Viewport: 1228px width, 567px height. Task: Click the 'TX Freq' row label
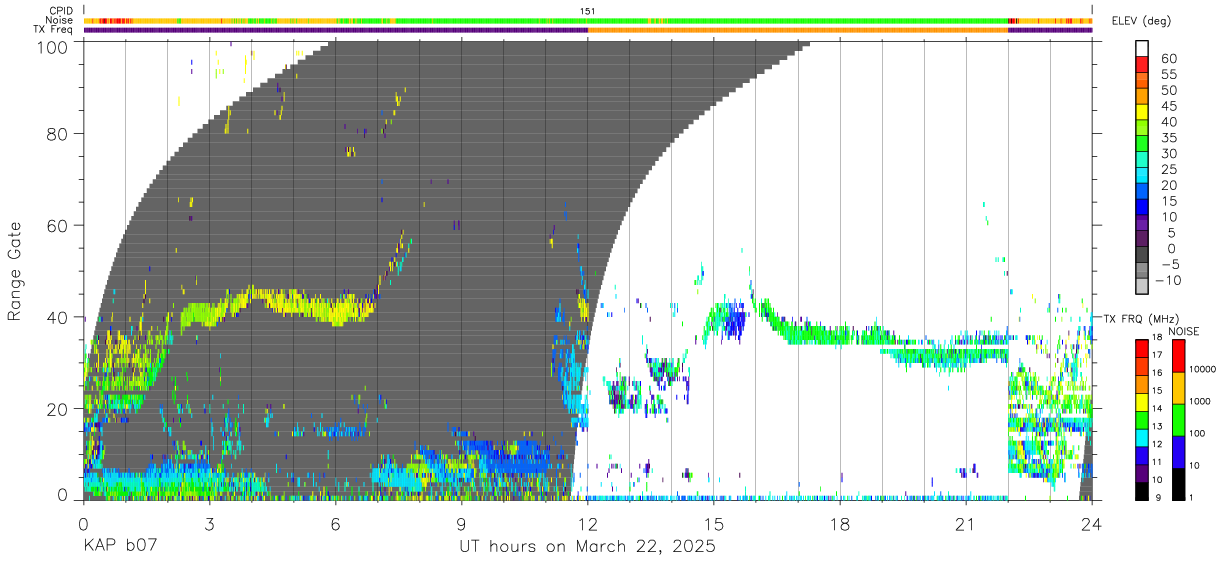click(x=55, y=29)
